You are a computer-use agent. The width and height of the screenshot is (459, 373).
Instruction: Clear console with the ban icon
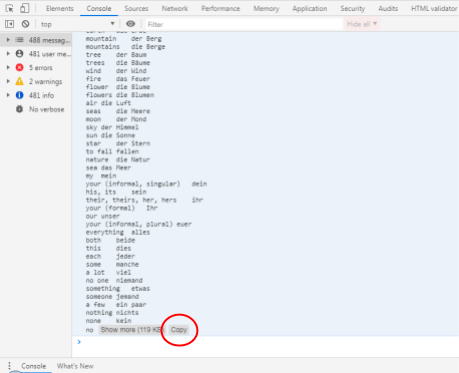(25, 24)
